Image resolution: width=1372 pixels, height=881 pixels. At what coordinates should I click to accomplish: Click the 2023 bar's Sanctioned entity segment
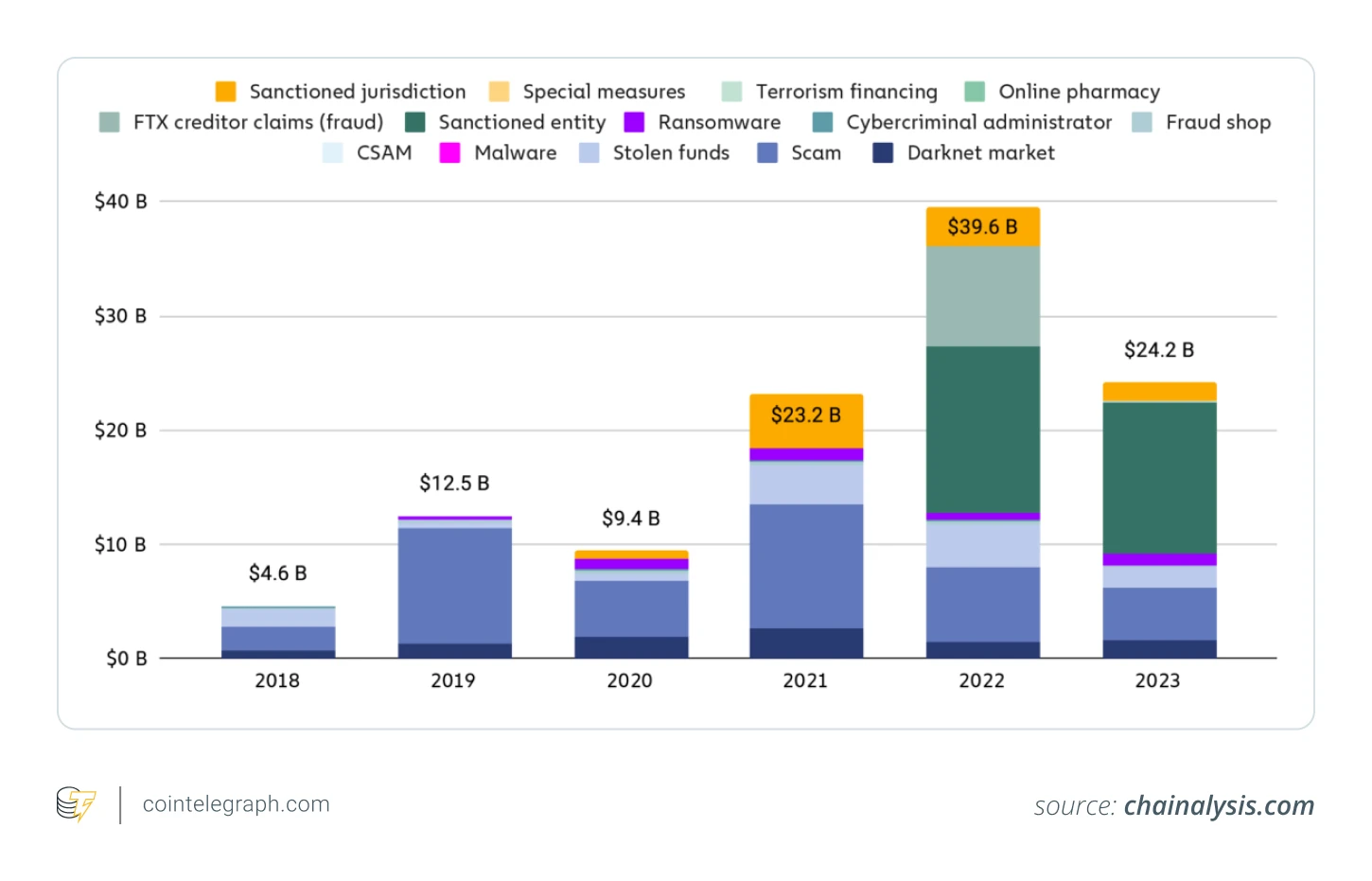click(1159, 478)
